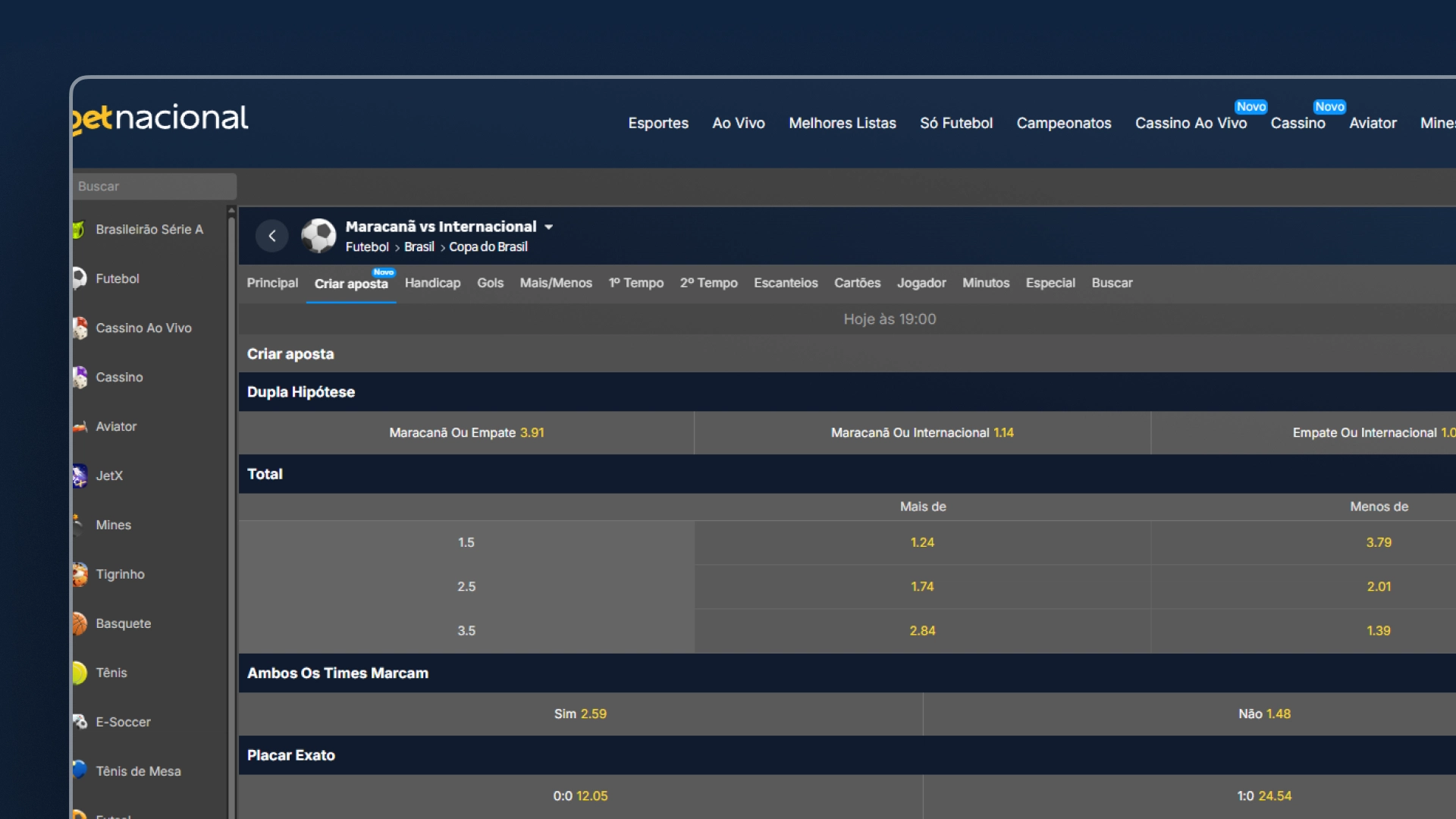Select the Criar aposta tab
The height and width of the screenshot is (819, 1456).
tap(351, 284)
